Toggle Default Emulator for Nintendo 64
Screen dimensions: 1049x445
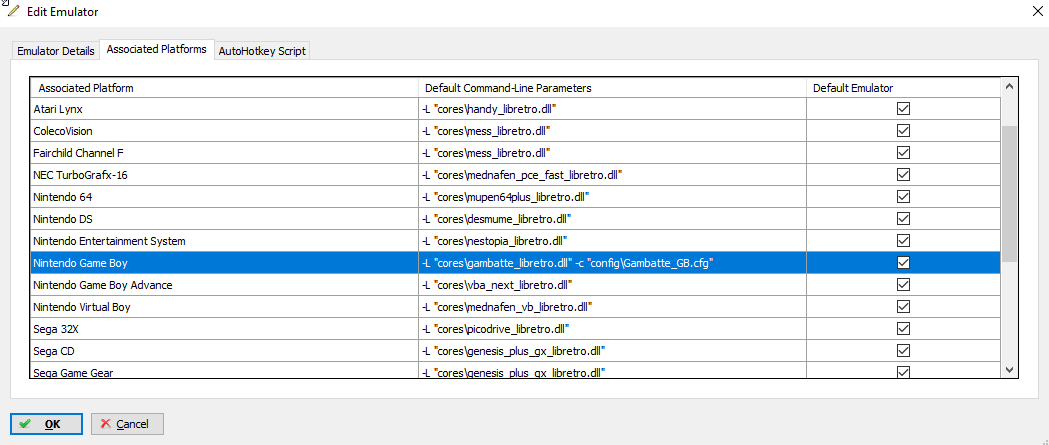tap(903, 197)
